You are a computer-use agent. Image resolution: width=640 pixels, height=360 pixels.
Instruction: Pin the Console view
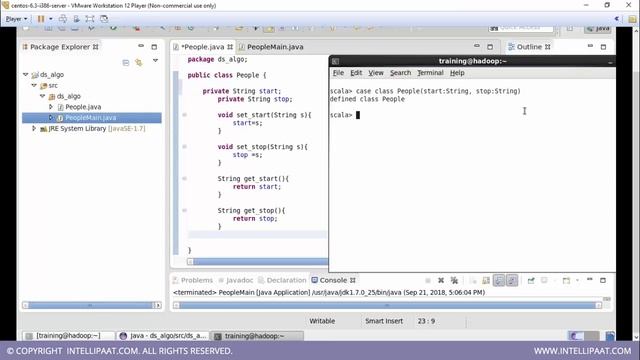(x=531, y=280)
